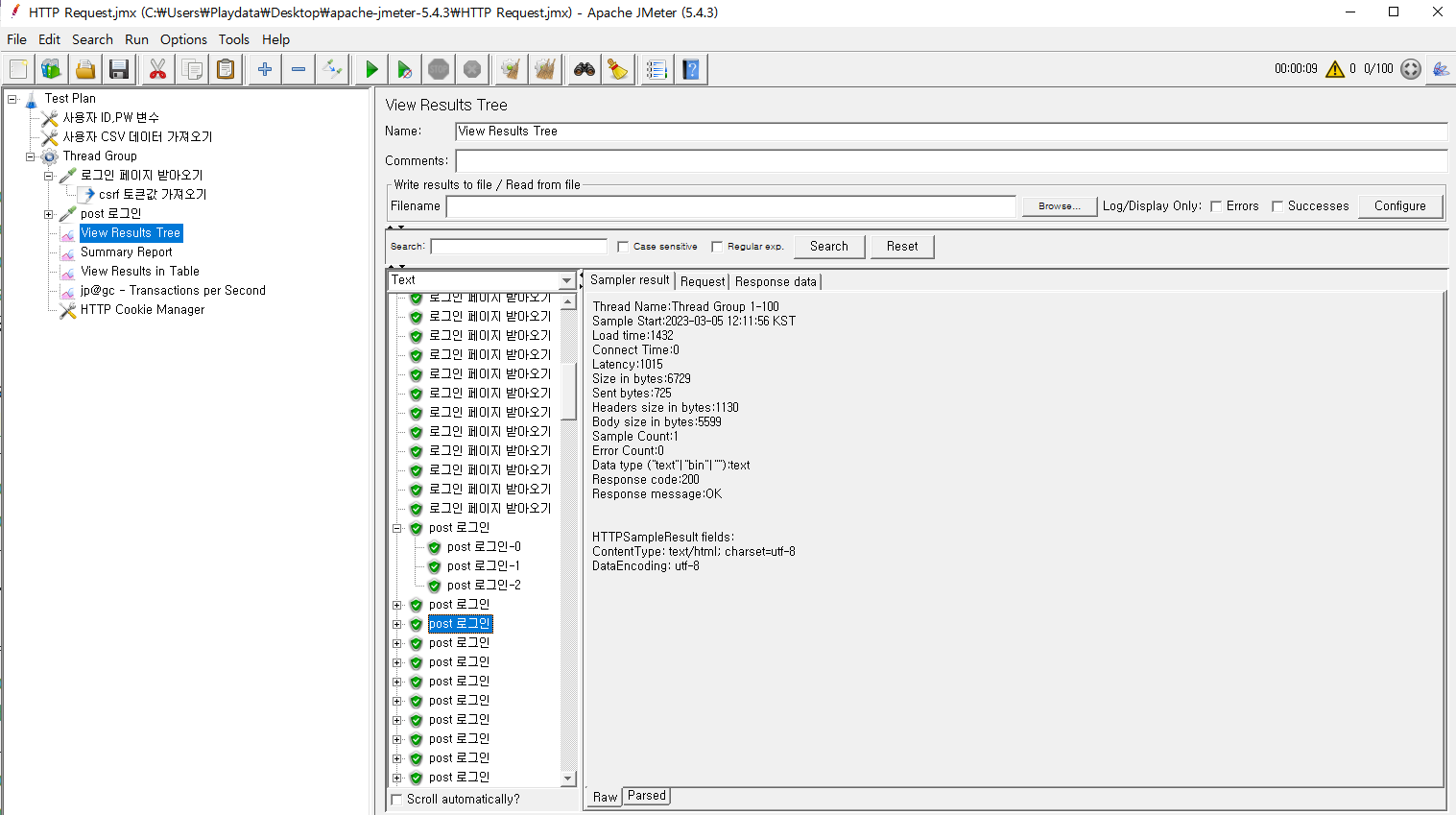Select HTTP Cookie Manager in tree
1456x815 pixels.
142,309
